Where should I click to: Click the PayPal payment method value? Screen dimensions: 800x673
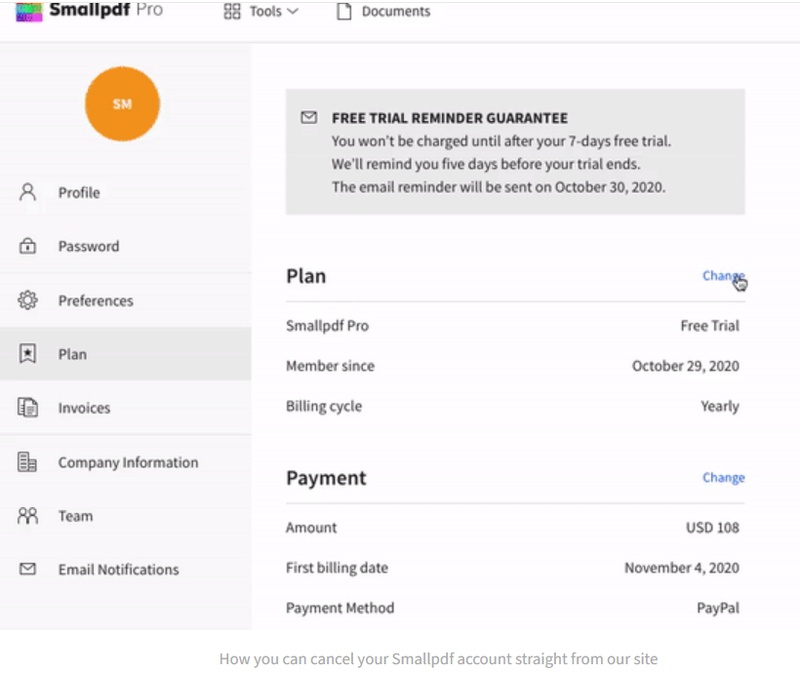click(718, 608)
